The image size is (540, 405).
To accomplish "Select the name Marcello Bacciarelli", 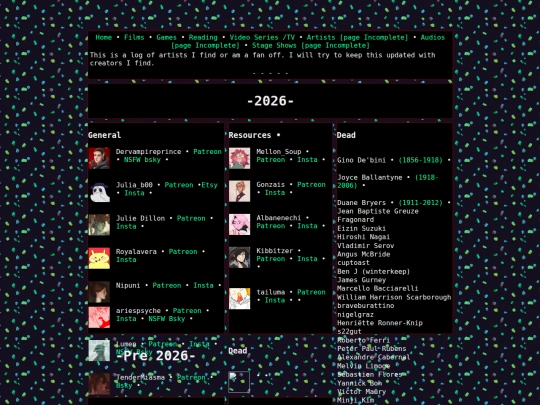I will (378, 288).
